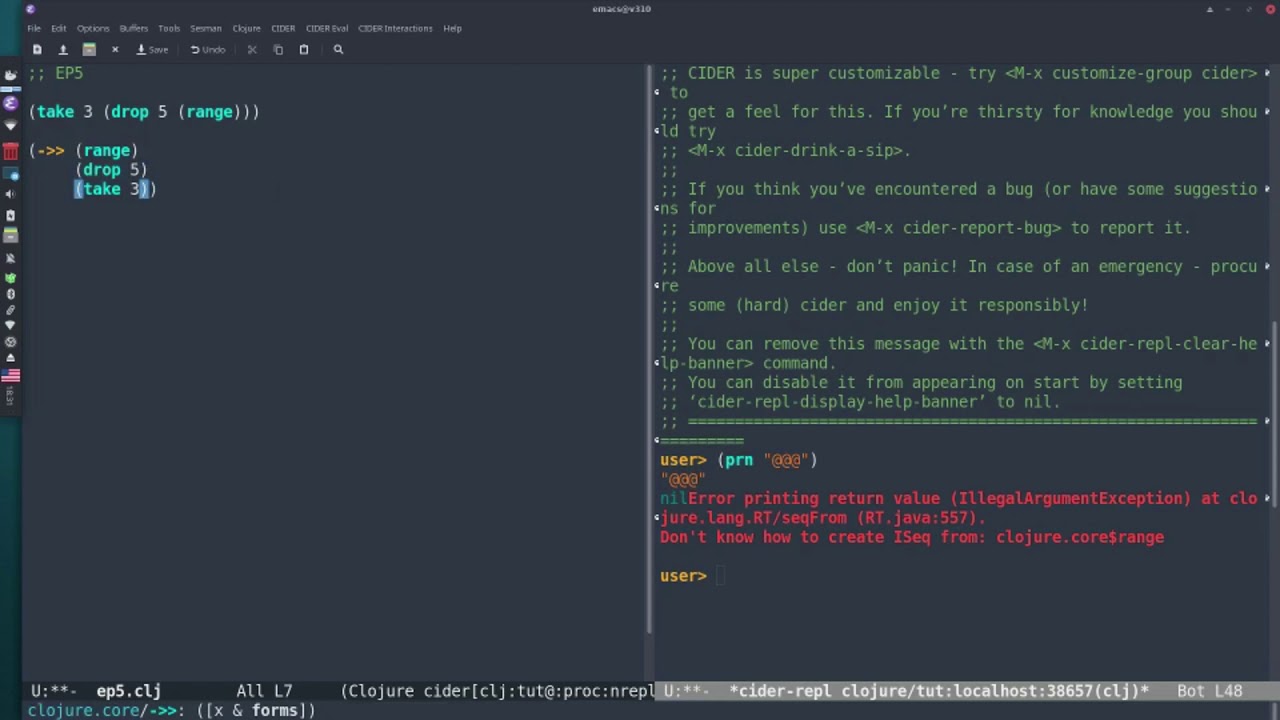
Task: Open the Edit menu
Action: 59,28
